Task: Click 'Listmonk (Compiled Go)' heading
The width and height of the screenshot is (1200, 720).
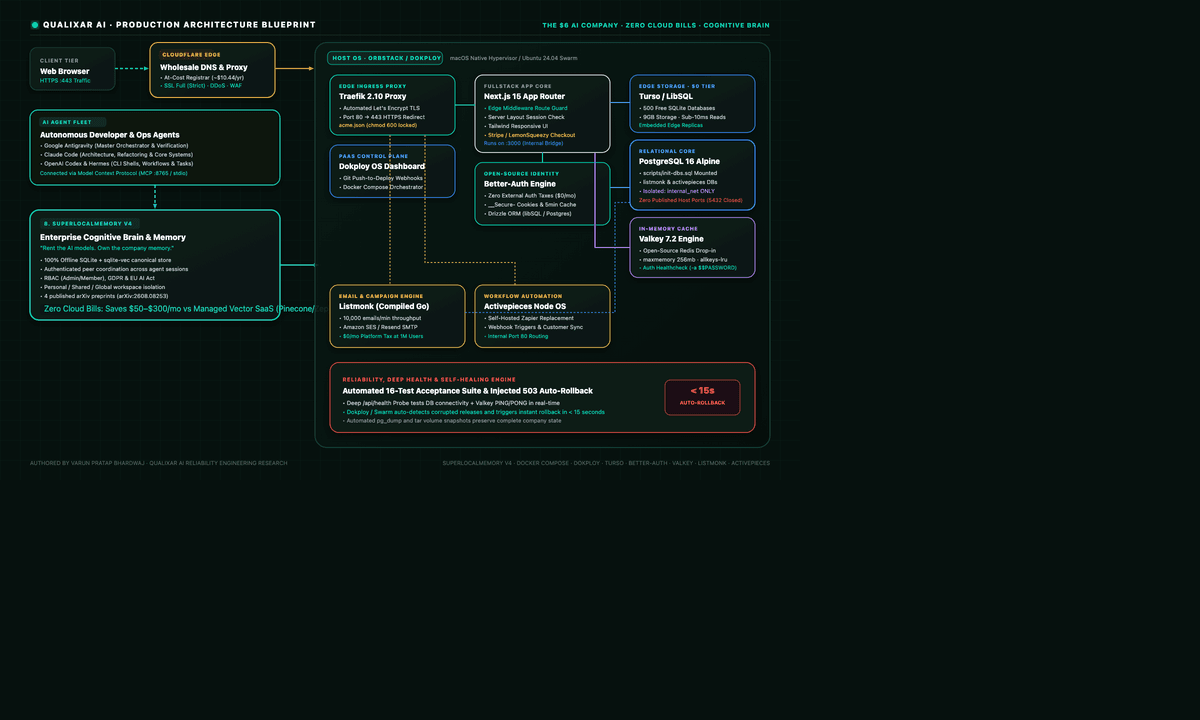Action: [384, 306]
